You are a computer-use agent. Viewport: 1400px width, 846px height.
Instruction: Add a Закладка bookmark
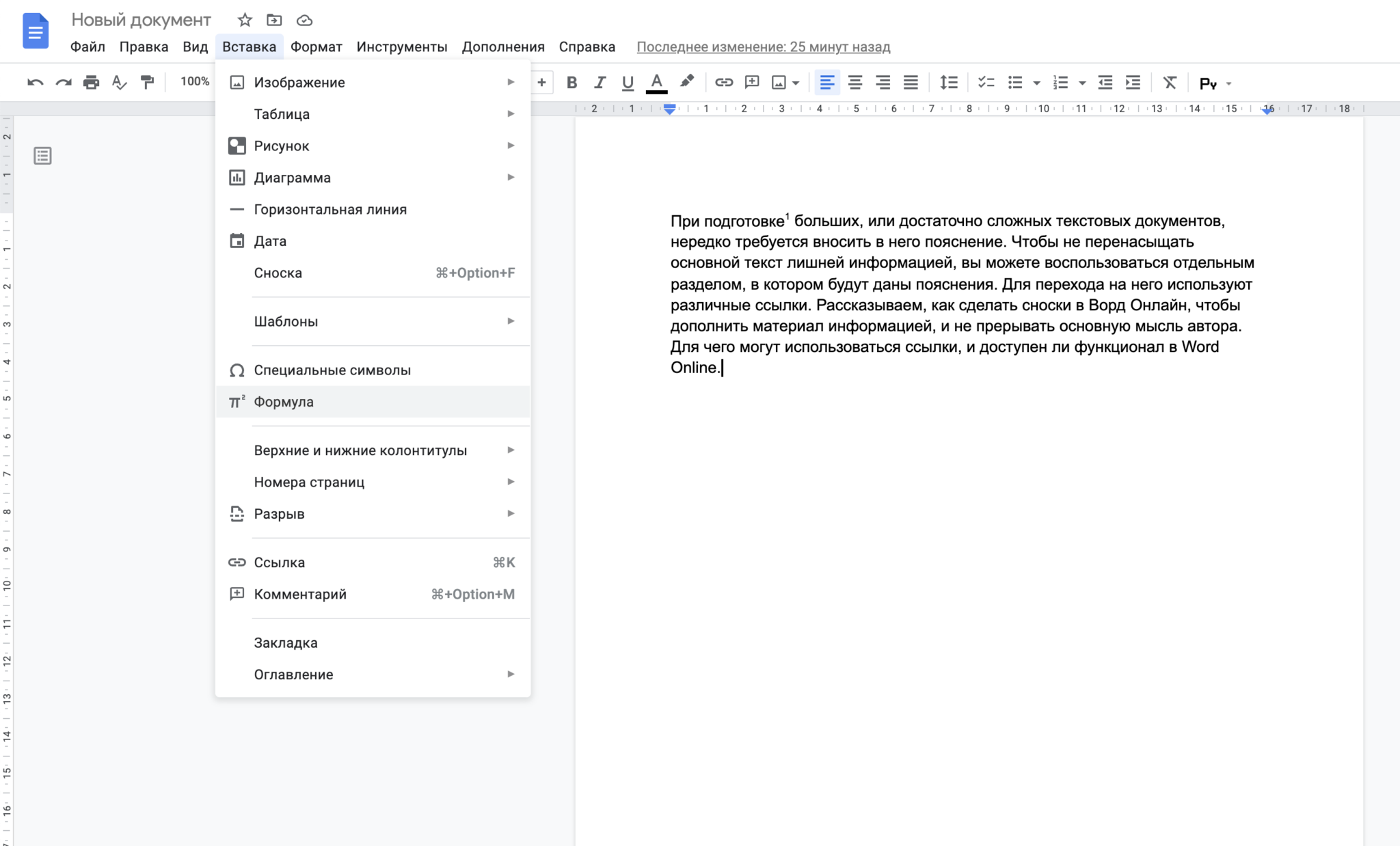pyautogui.click(x=373, y=642)
